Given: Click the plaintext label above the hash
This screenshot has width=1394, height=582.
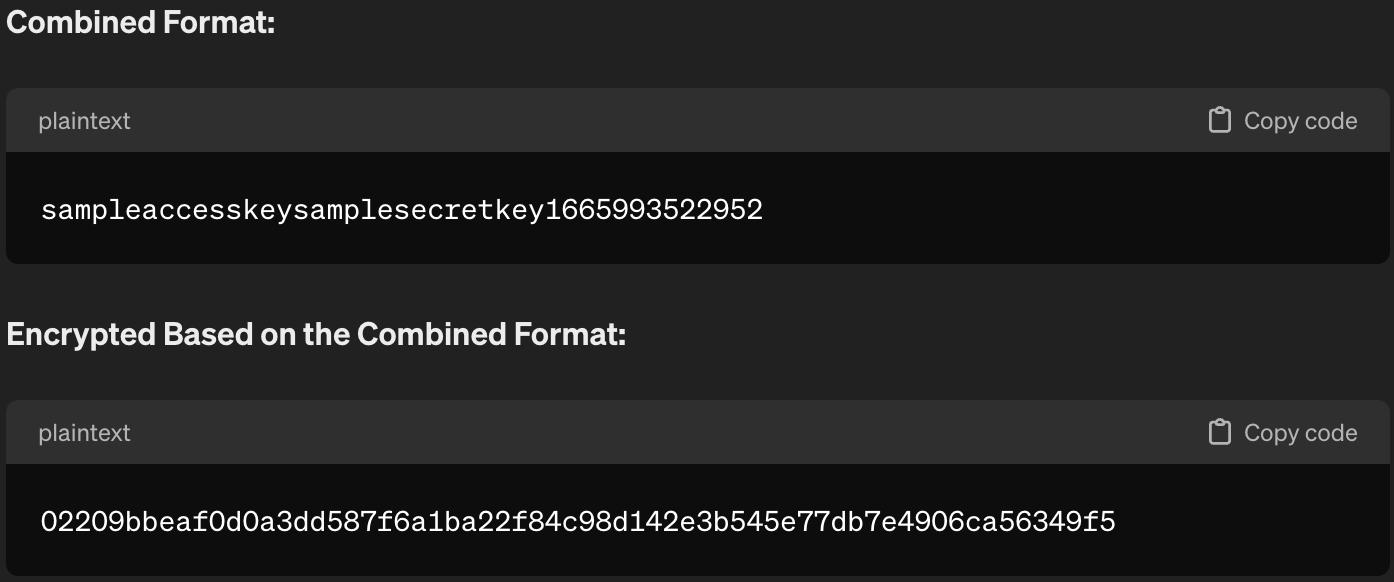Looking at the screenshot, I should click(x=84, y=433).
